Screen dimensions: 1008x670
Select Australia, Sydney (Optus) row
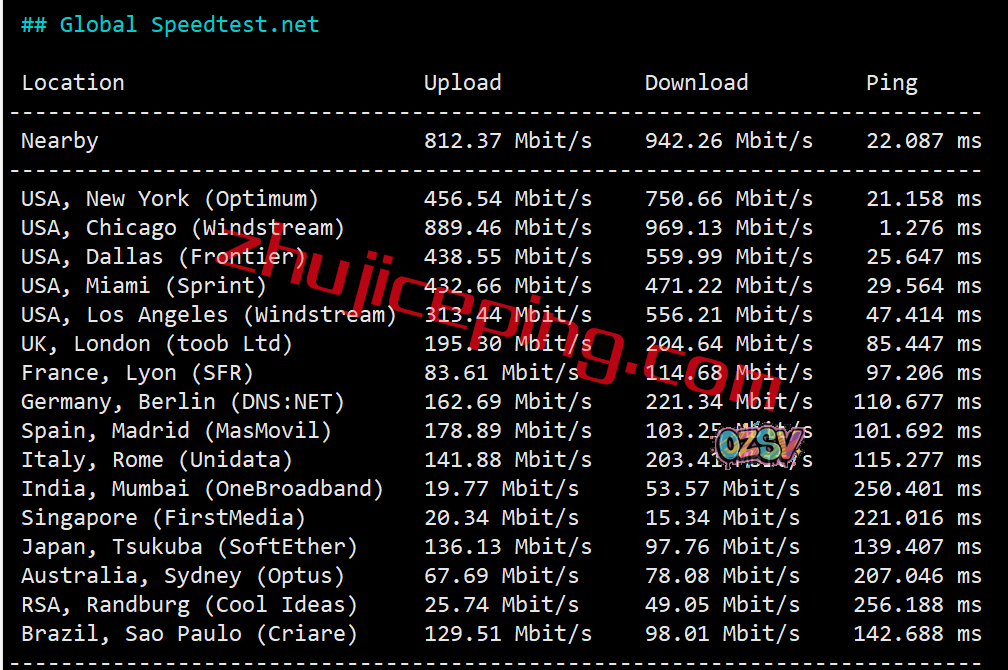(x=501, y=575)
